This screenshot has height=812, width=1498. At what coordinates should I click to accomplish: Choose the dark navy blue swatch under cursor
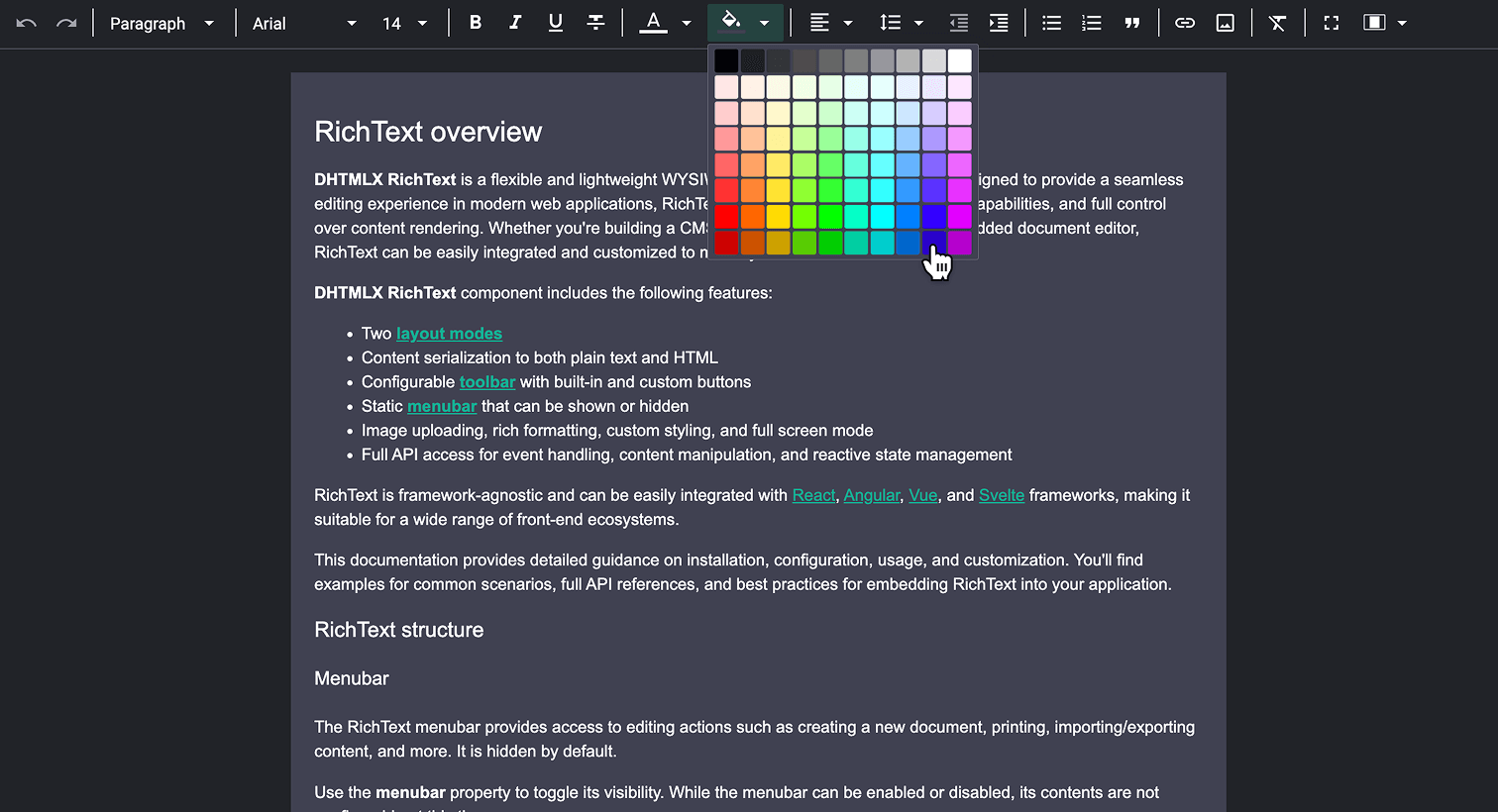point(934,243)
